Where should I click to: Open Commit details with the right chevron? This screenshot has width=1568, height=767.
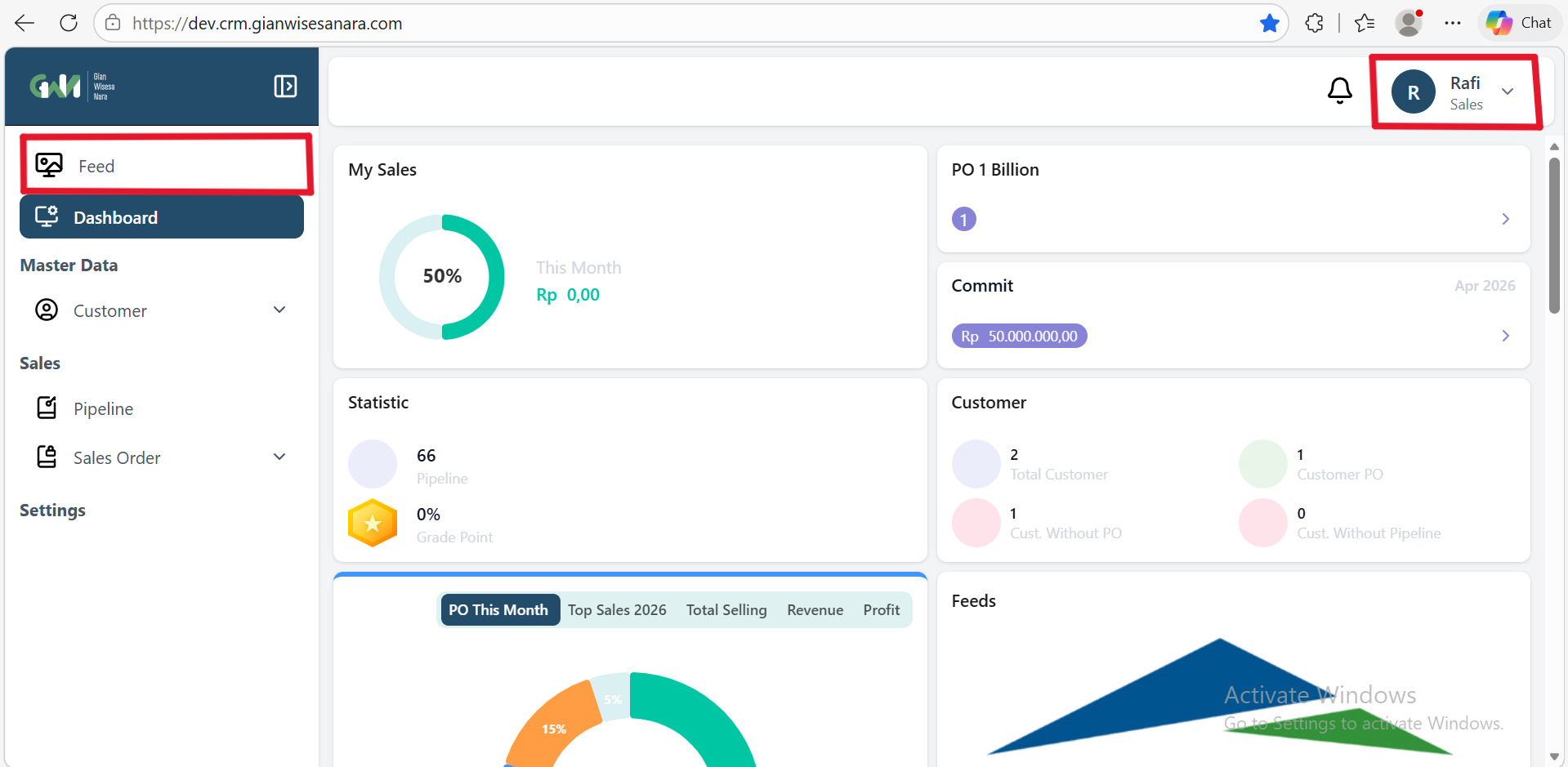tap(1505, 336)
